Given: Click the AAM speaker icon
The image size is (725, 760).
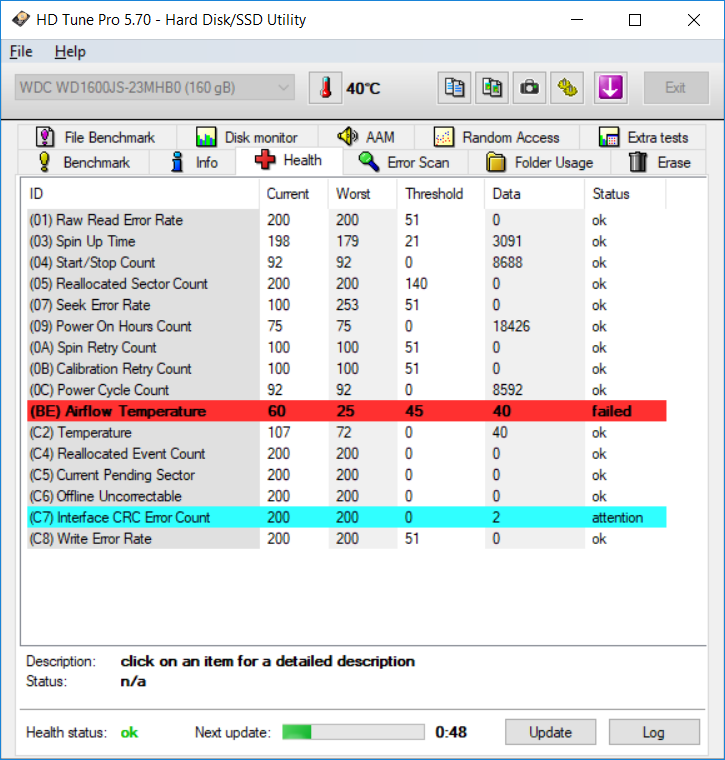Looking at the screenshot, I should pyautogui.click(x=347, y=137).
